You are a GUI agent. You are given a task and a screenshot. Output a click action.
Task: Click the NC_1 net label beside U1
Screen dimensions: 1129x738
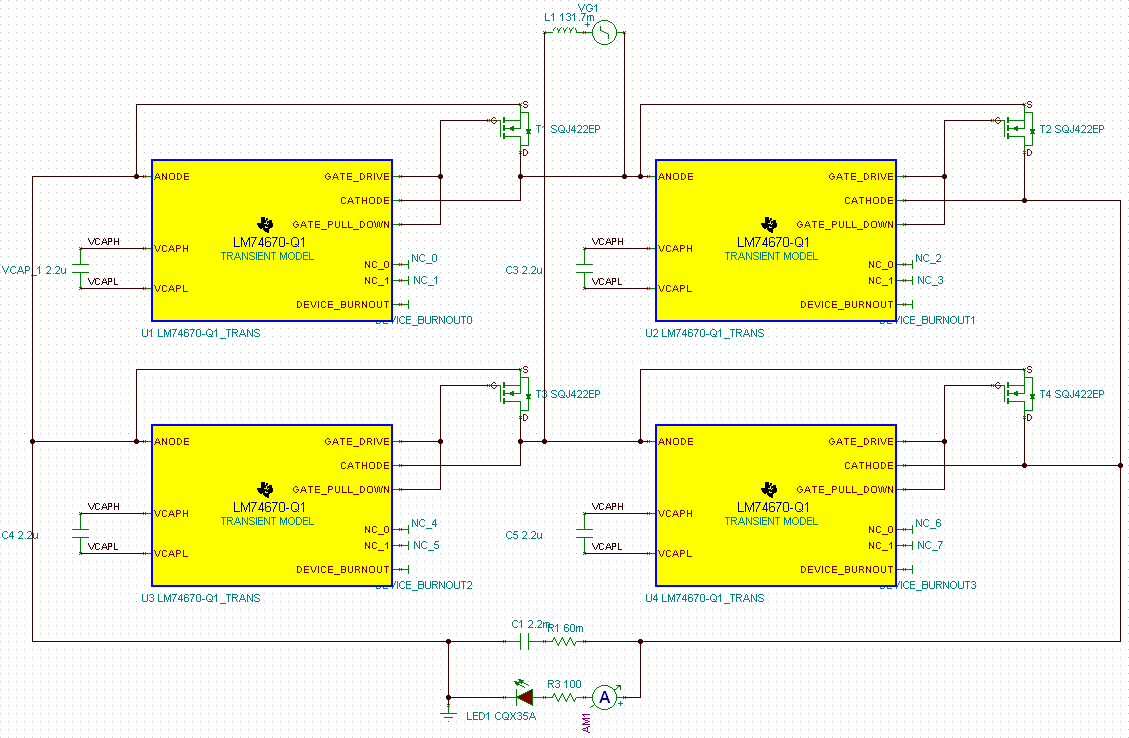426,281
